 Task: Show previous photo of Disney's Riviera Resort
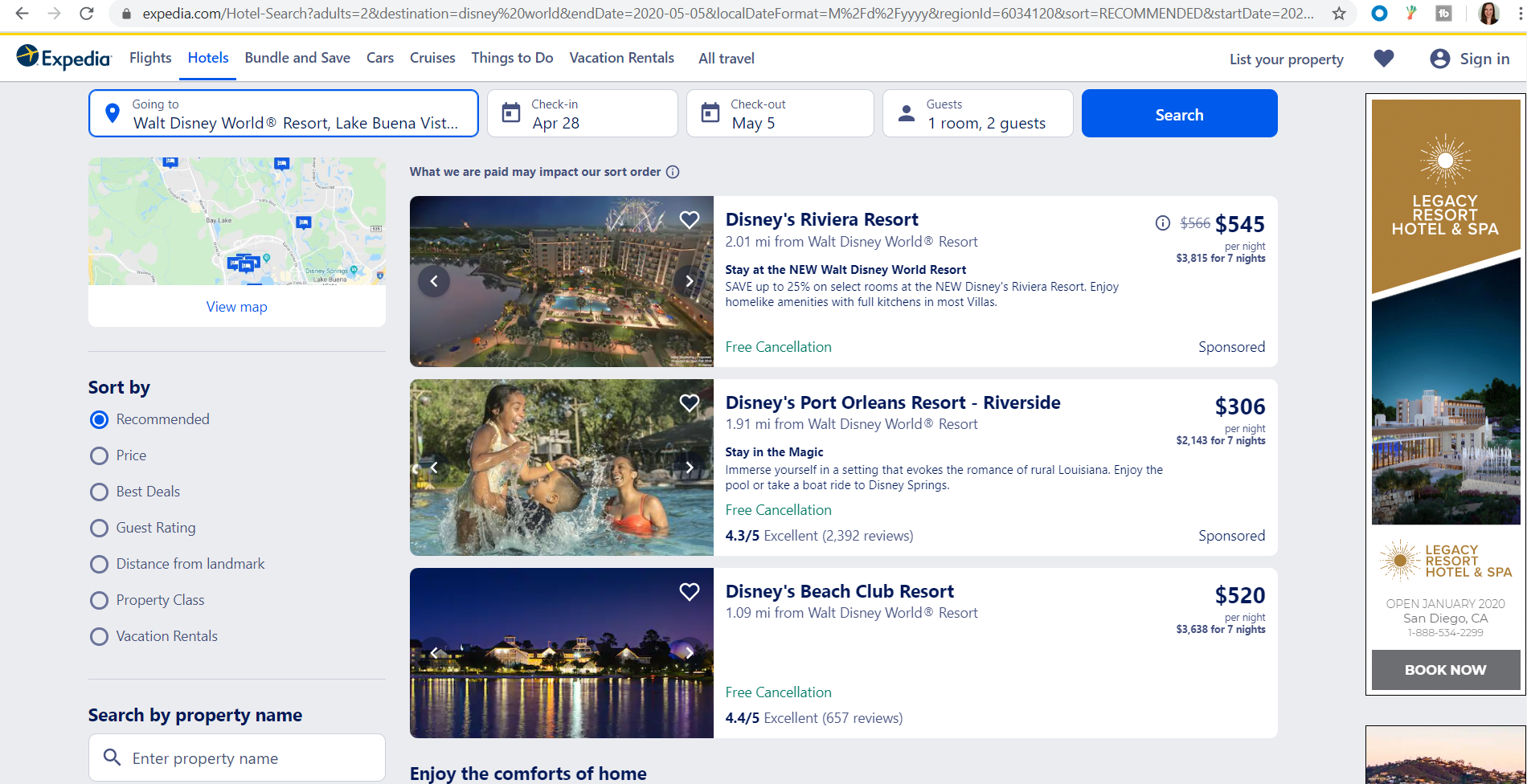coord(434,281)
